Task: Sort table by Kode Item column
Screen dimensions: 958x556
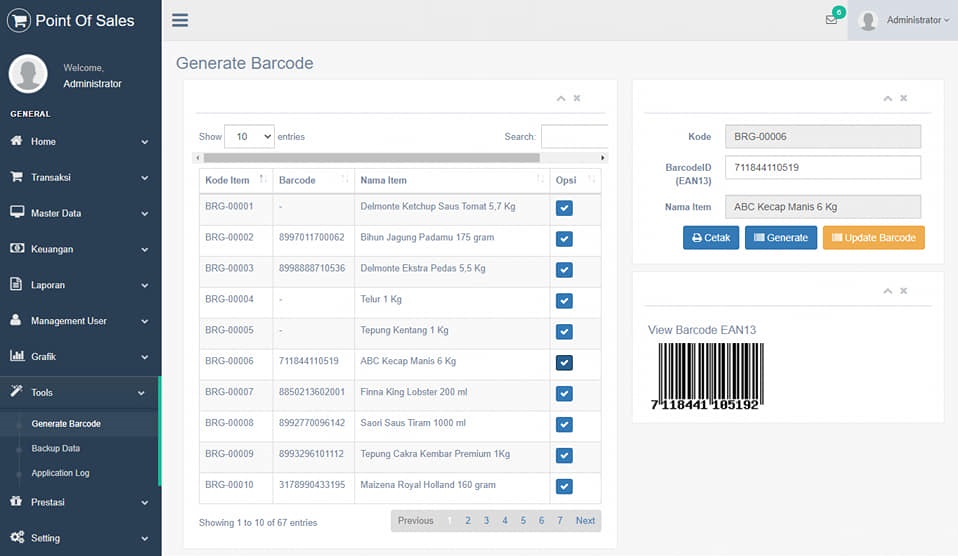Action: click(236, 180)
